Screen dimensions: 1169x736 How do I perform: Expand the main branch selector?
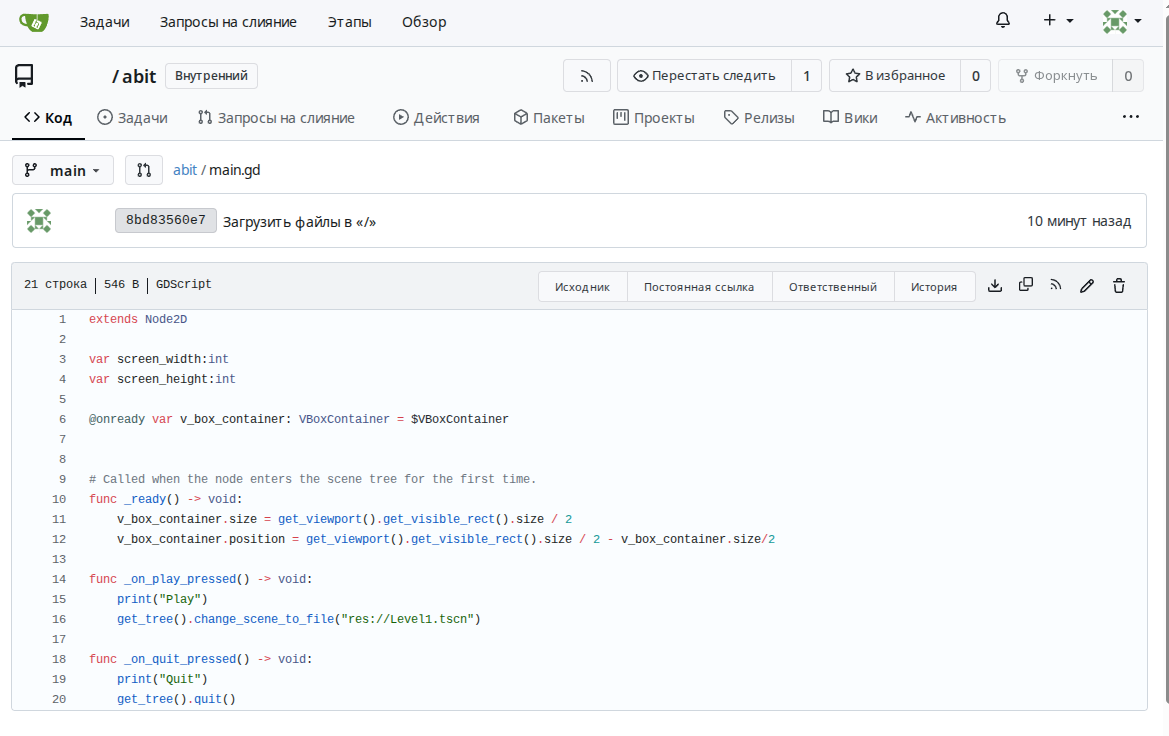63,171
